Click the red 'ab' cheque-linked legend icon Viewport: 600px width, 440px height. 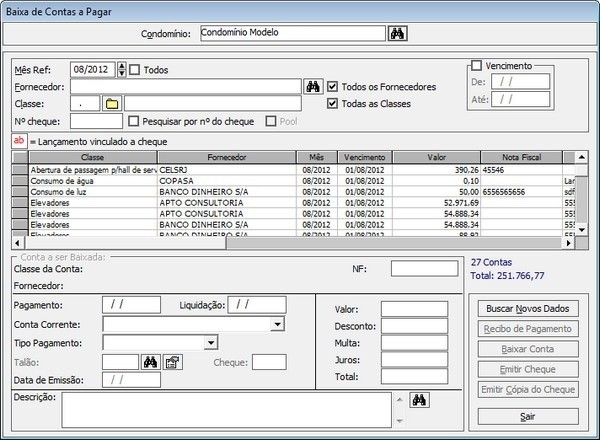click(19, 141)
